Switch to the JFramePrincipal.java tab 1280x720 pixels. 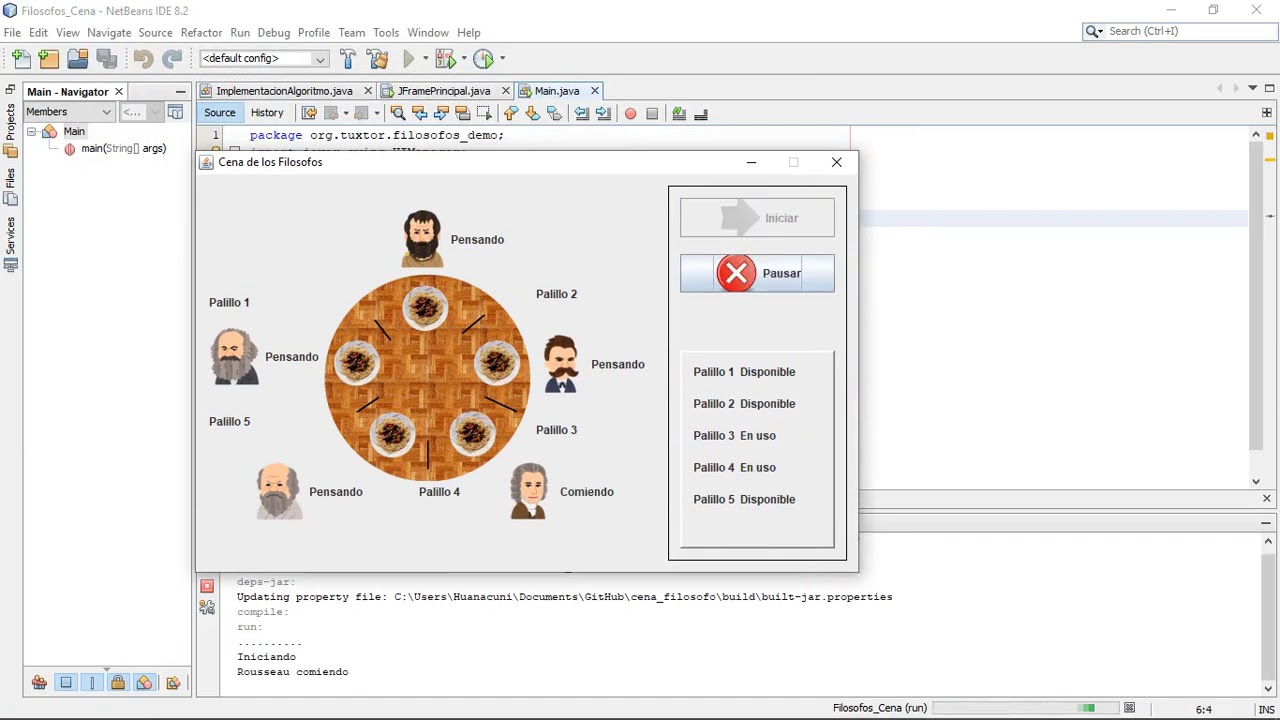tap(444, 91)
